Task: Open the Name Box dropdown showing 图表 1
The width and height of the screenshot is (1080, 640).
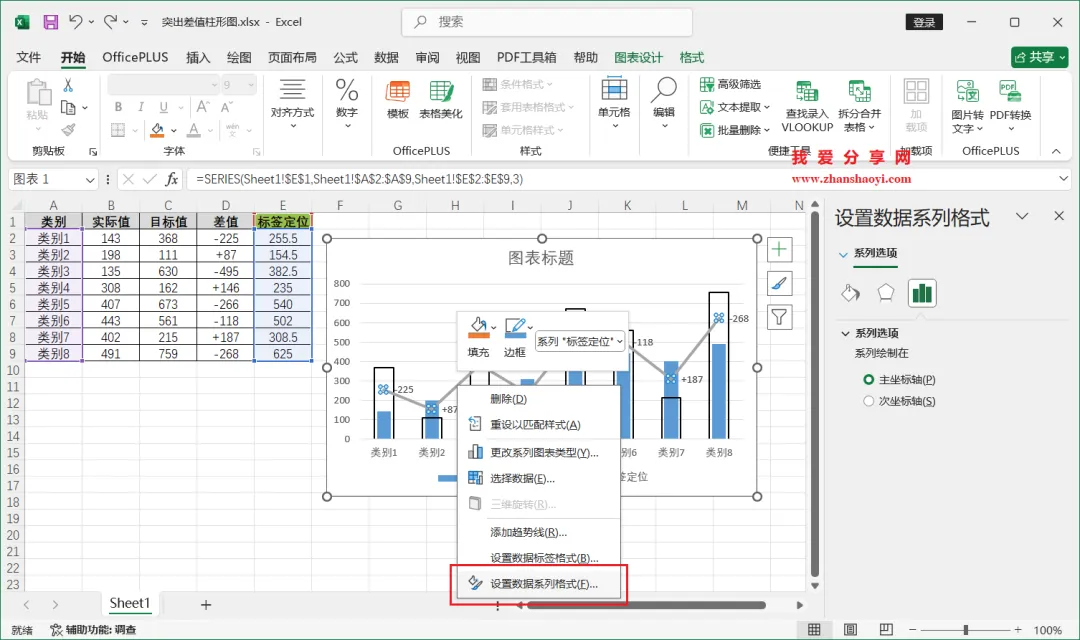Action: [x=90, y=180]
